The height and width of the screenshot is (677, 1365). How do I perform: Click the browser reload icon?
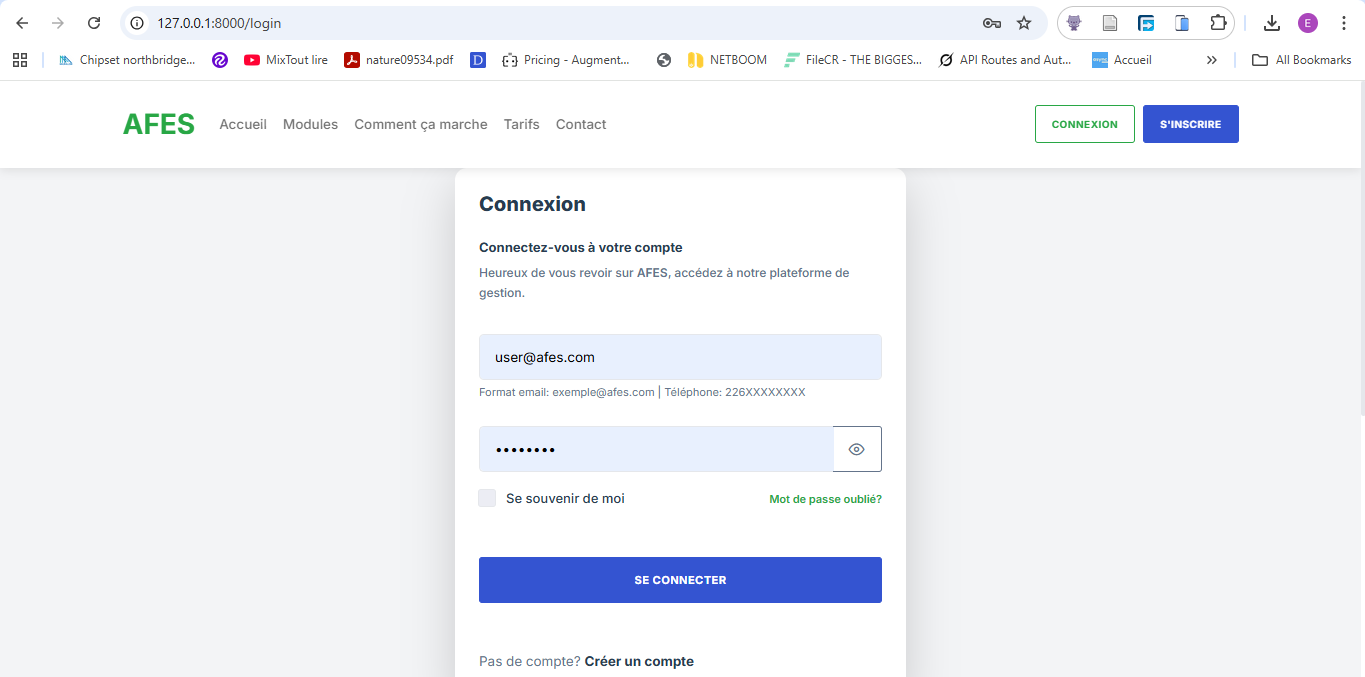(94, 23)
